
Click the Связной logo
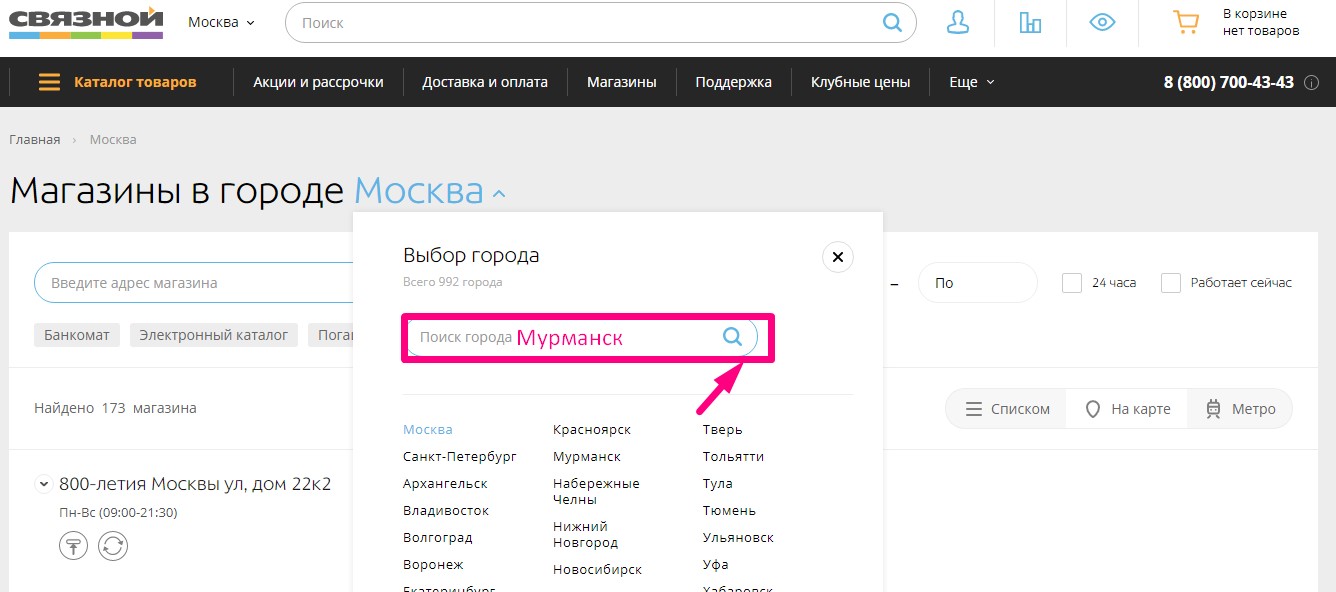click(x=86, y=22)
